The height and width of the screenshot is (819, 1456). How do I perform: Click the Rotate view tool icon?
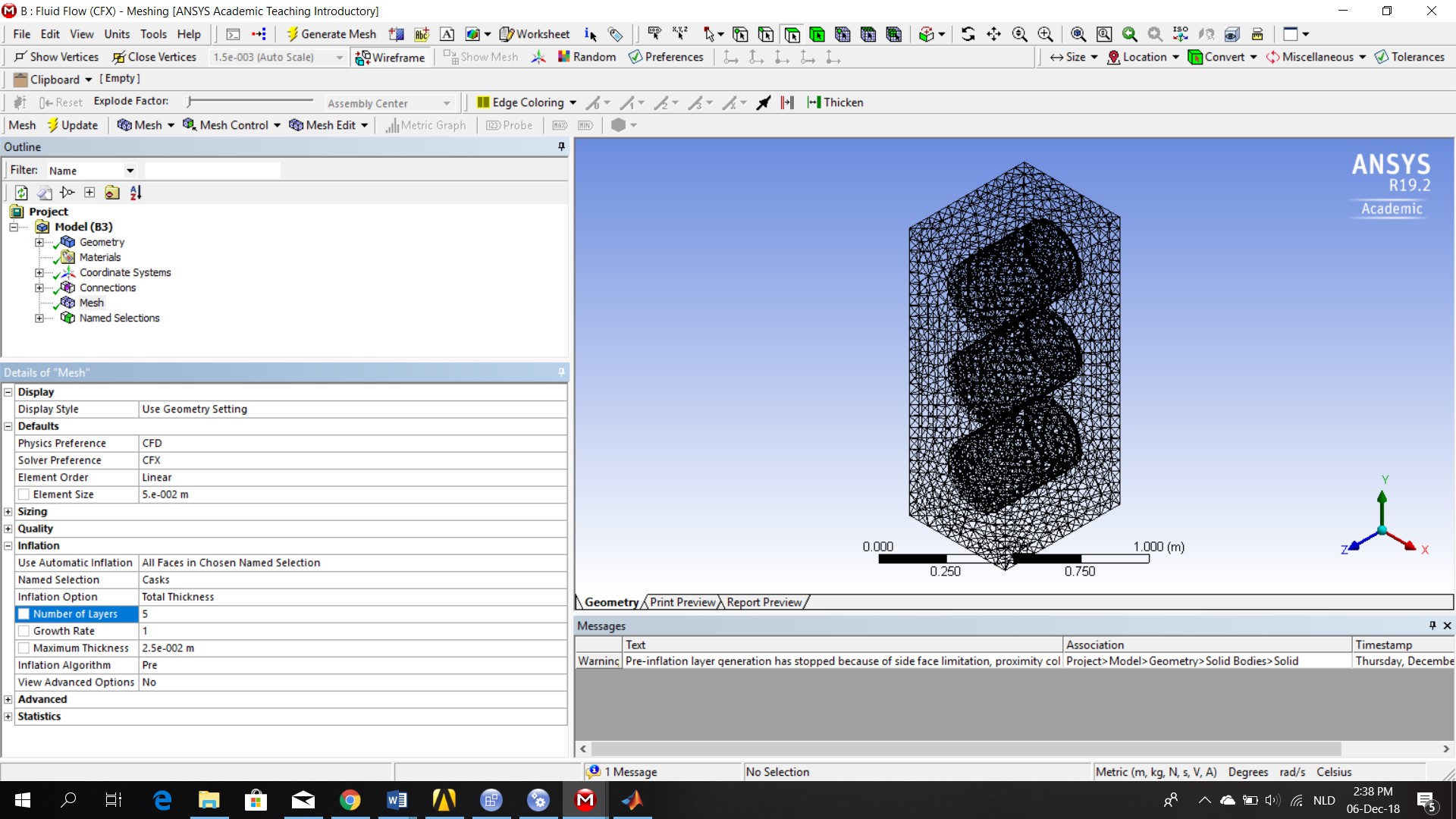pos(968,34)
